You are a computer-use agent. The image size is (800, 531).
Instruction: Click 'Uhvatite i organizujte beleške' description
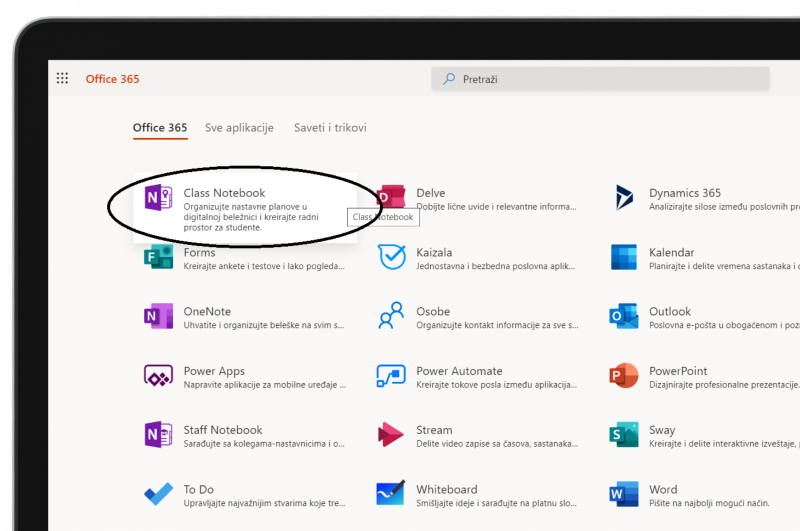click(264, 325)
